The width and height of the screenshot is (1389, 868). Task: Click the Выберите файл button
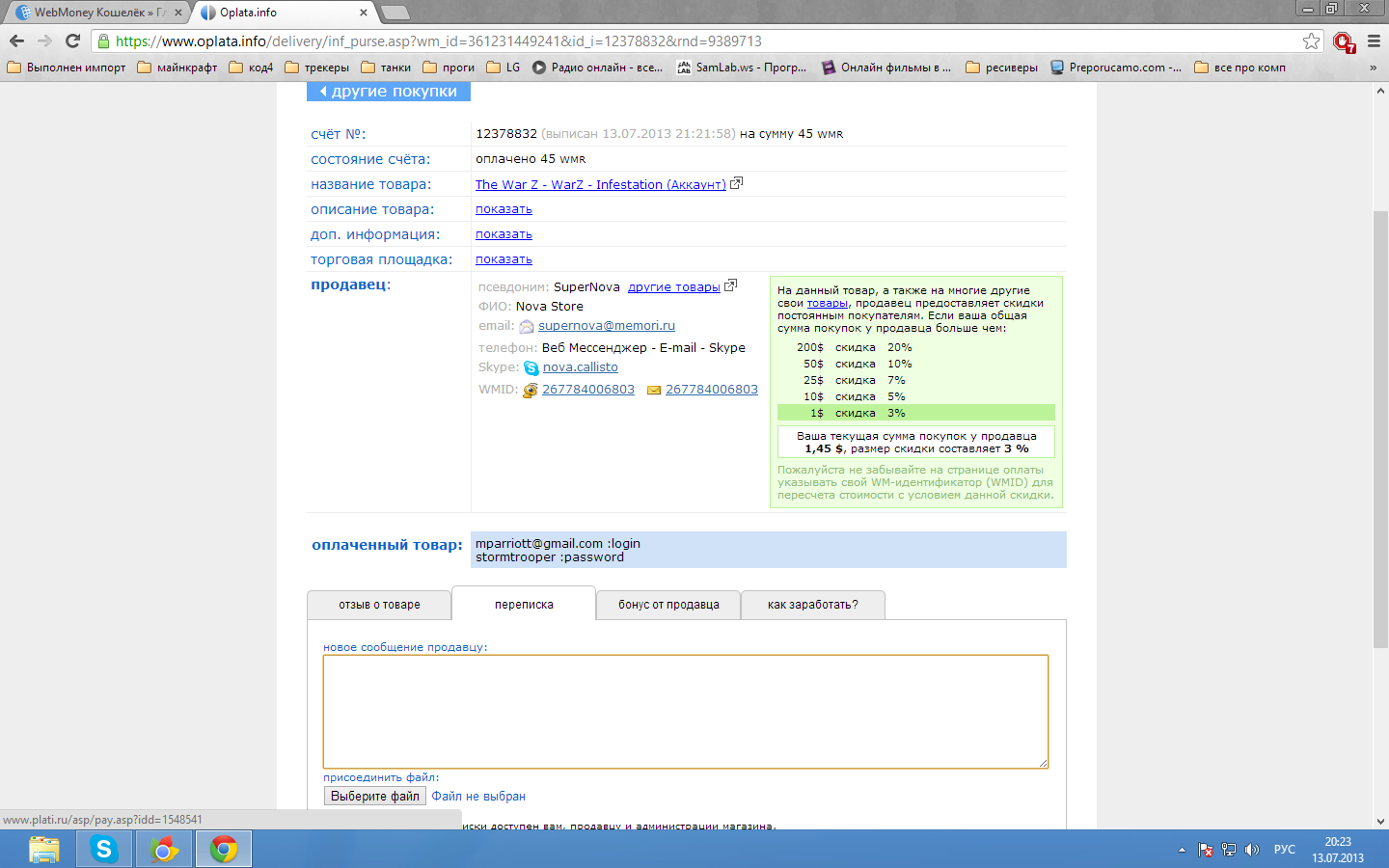(375, 797)
